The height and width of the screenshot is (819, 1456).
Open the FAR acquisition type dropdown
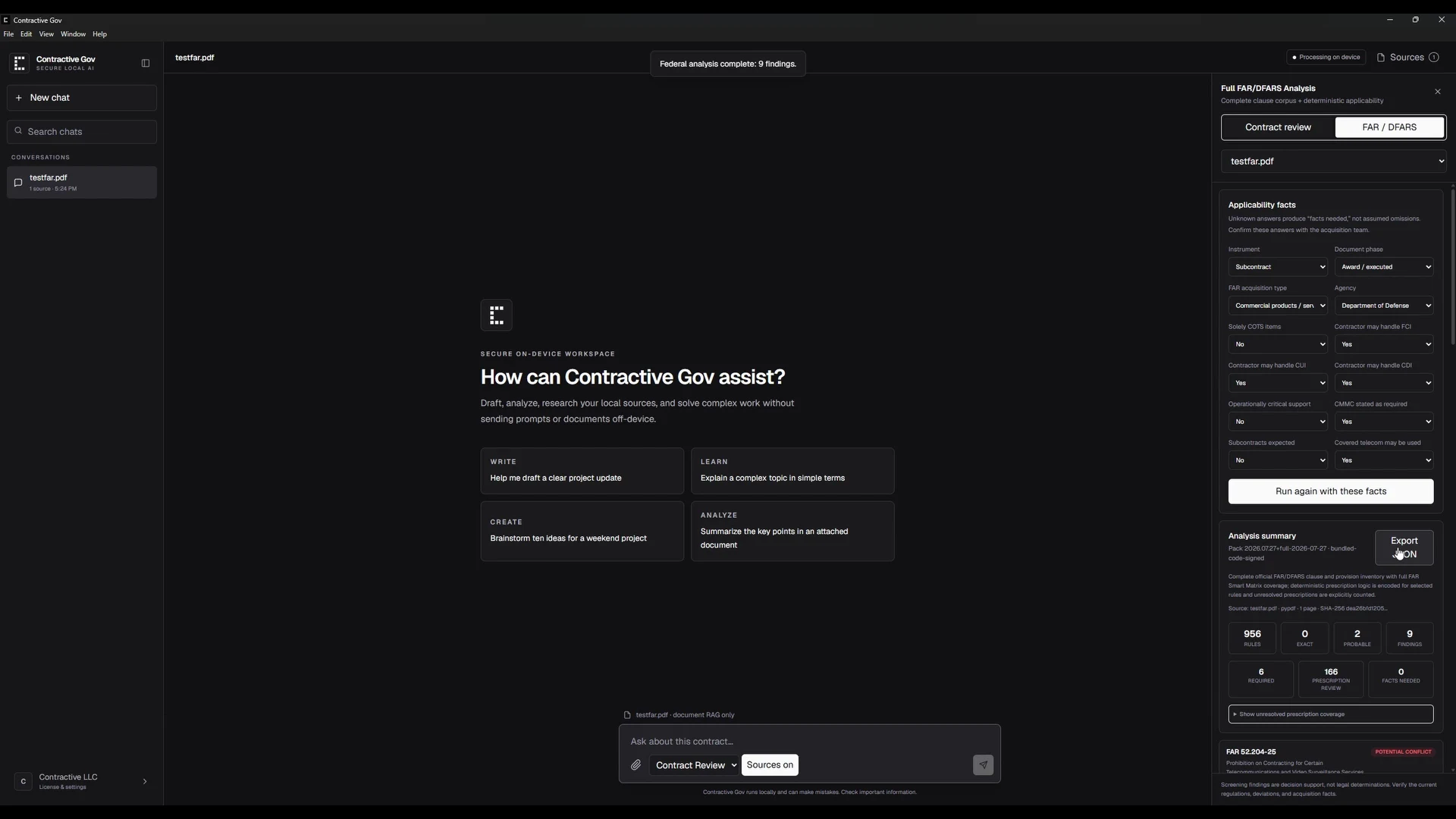tap(1278, 306)
